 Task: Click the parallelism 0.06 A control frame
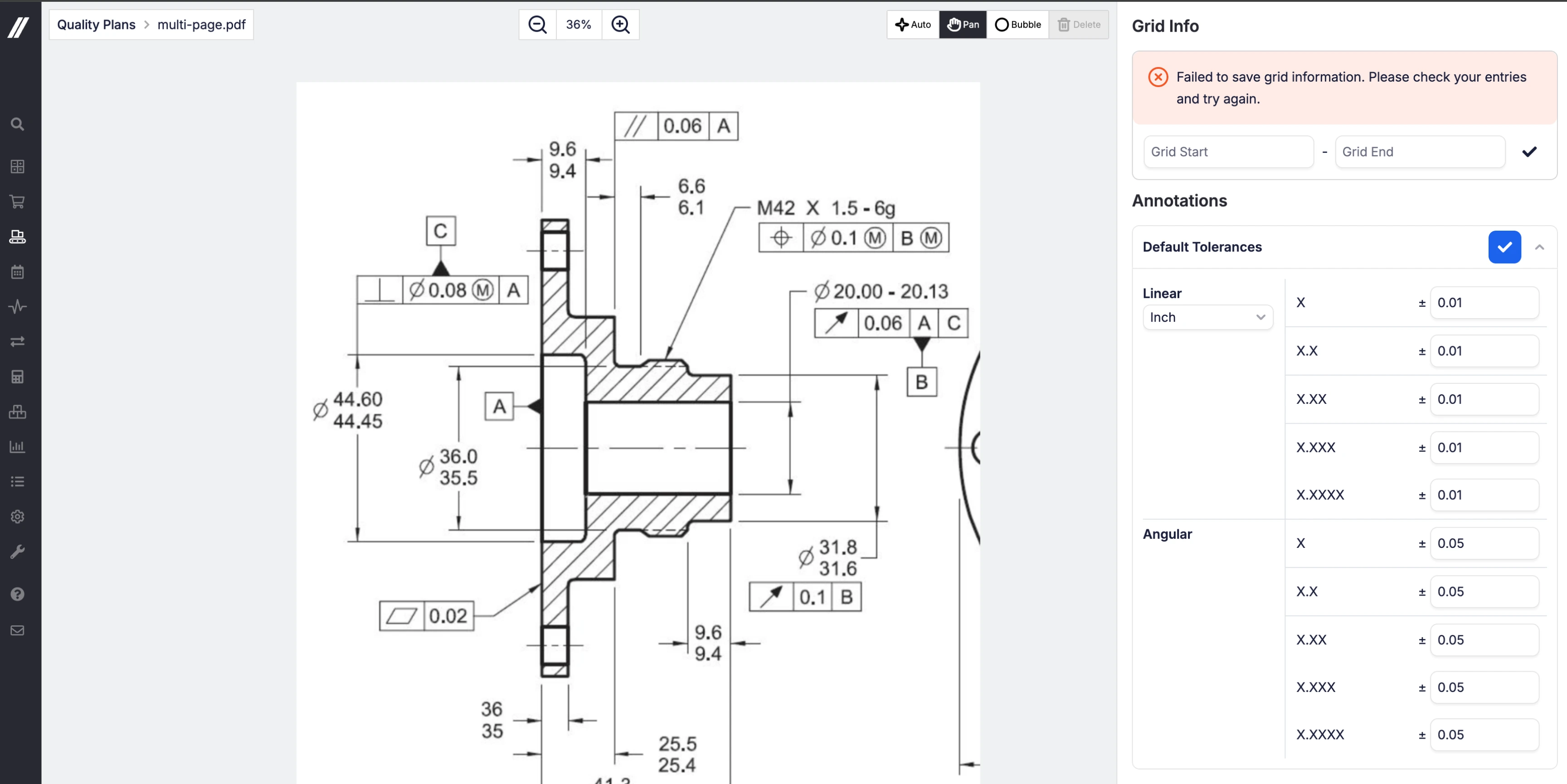676,126
